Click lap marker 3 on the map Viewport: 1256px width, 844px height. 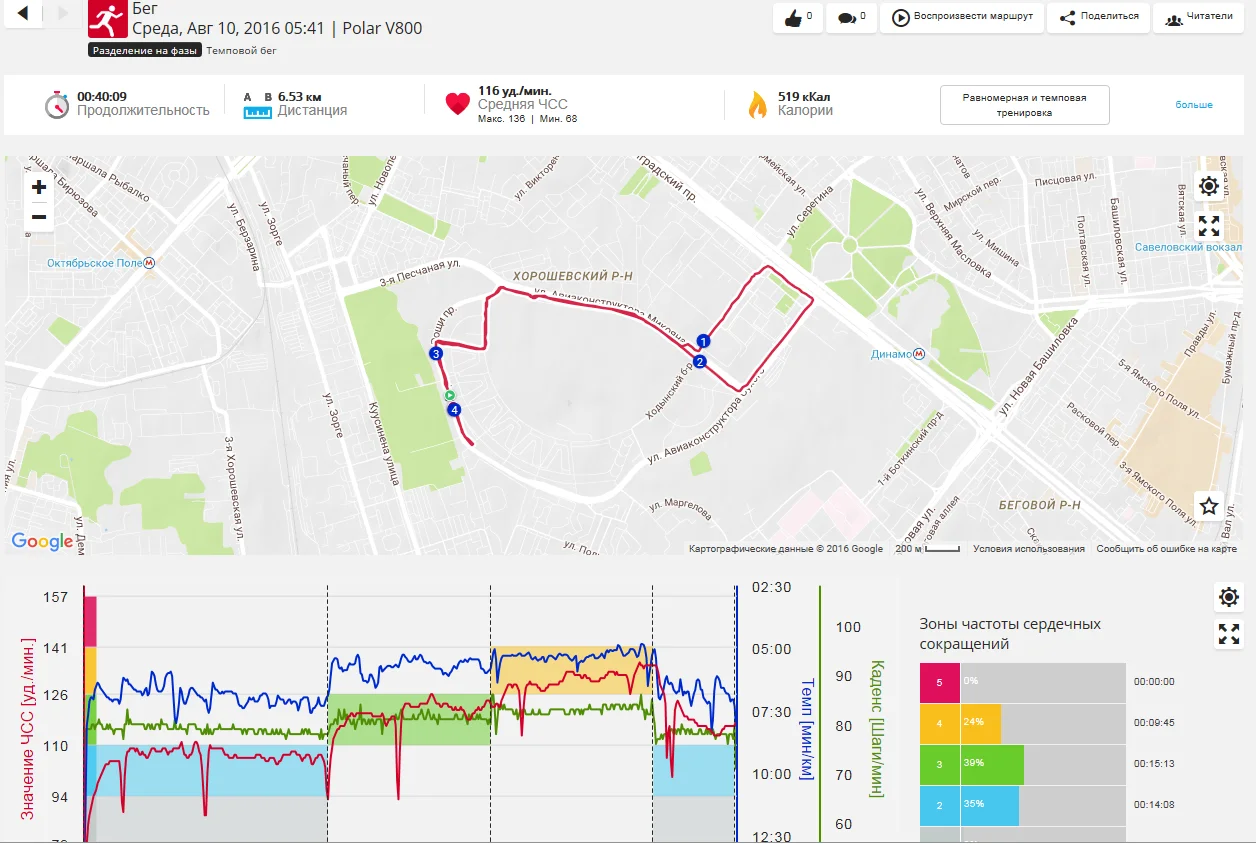pos(435,354)
